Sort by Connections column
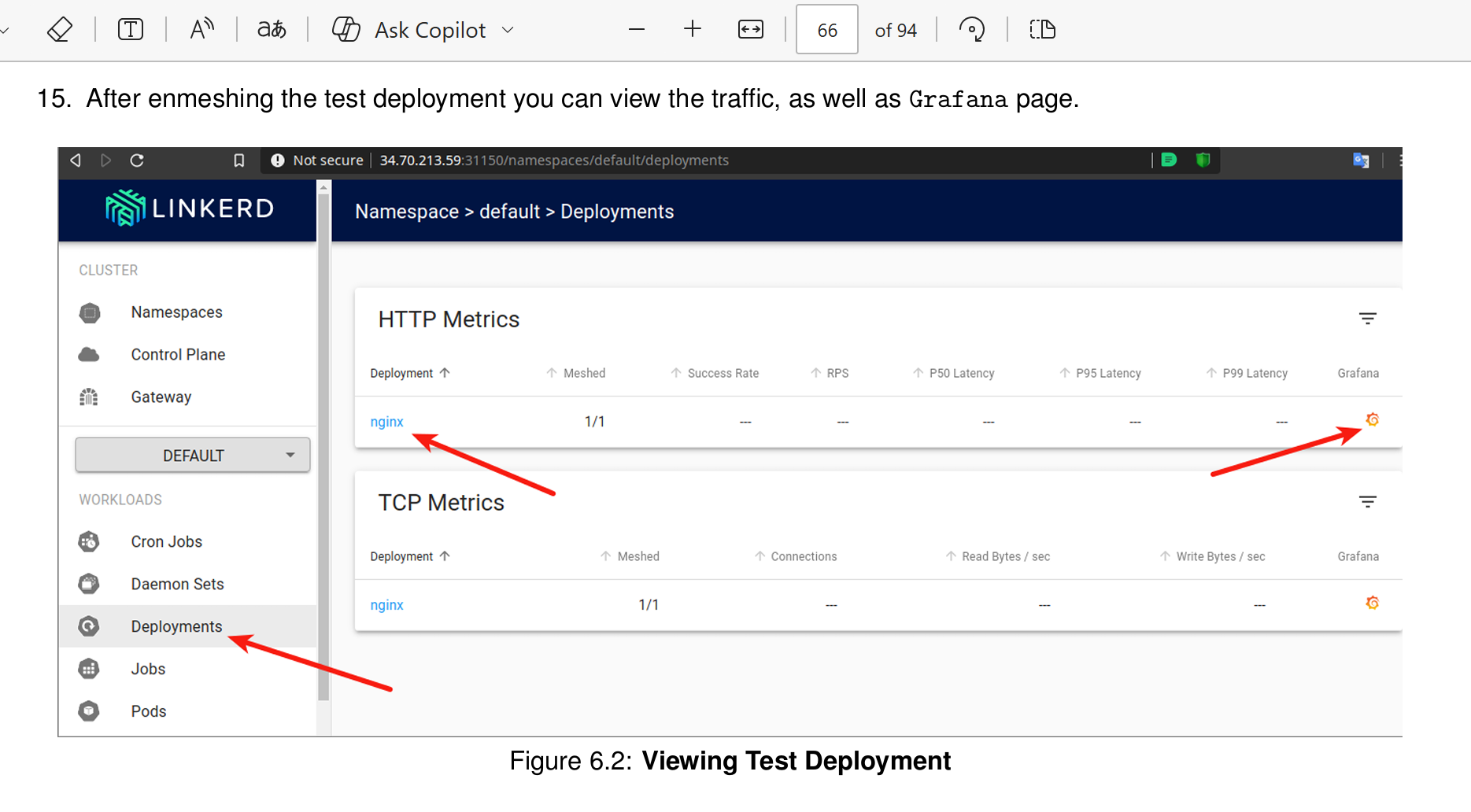 (796, 556)
